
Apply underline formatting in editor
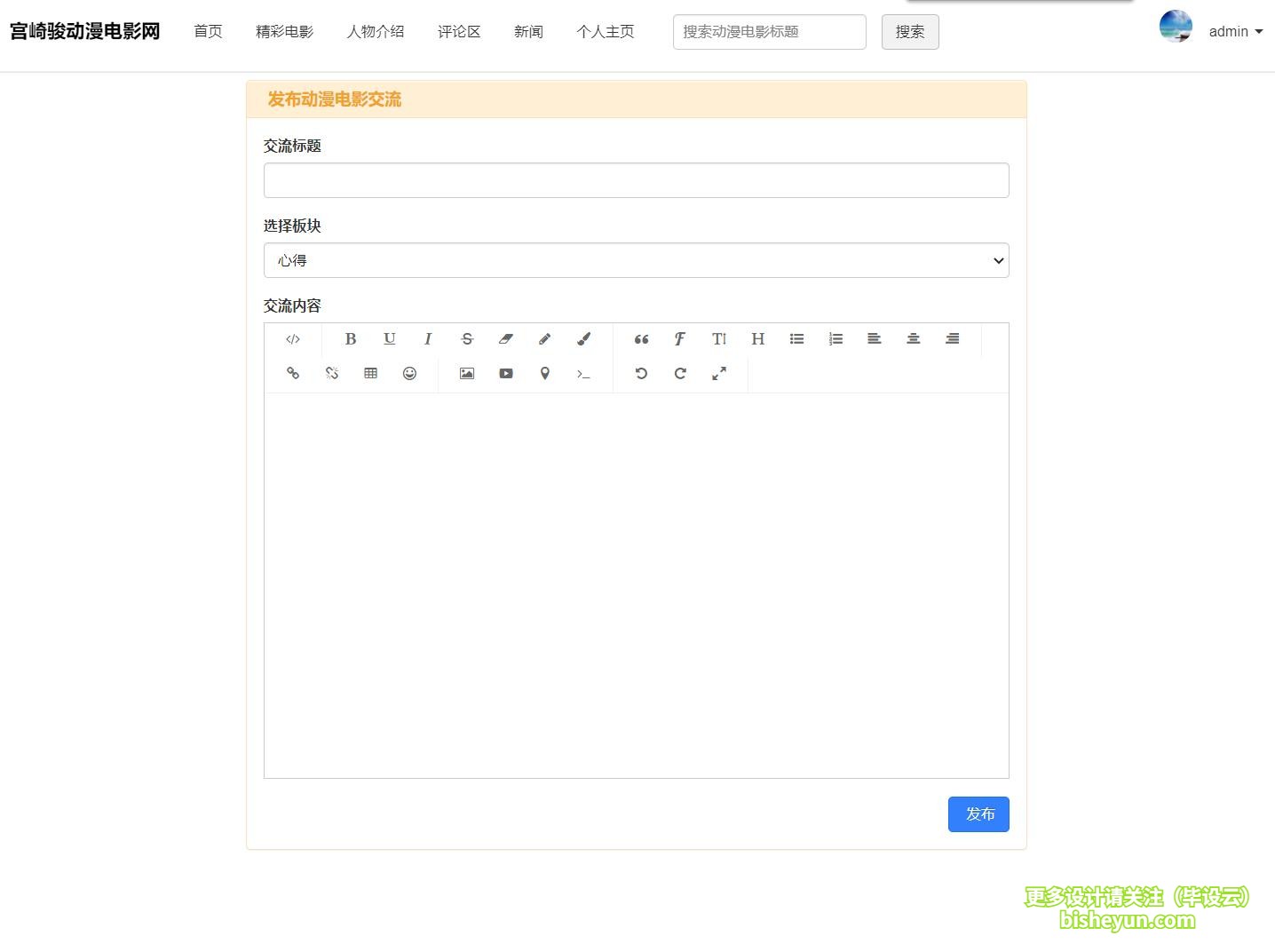389,339
